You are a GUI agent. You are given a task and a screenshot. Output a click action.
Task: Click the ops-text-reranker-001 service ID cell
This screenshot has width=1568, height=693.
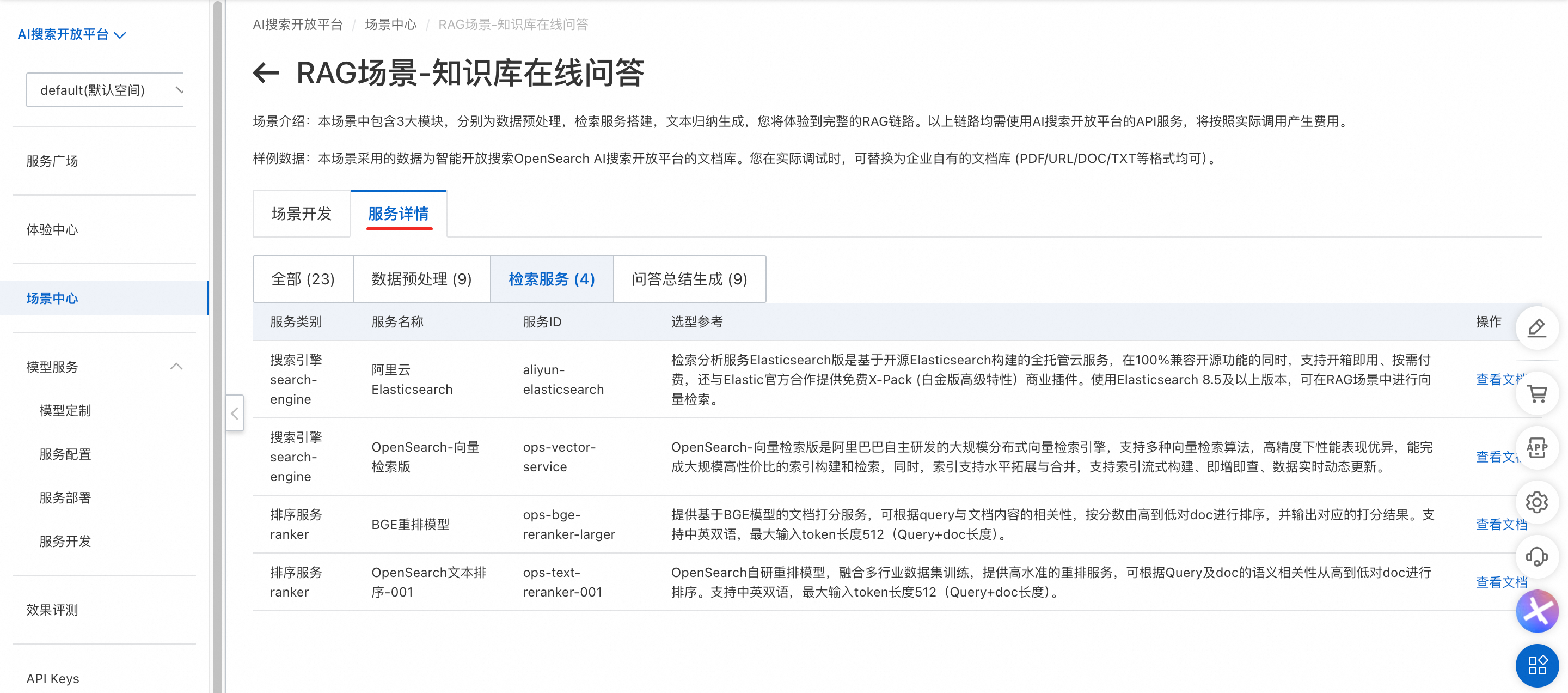(x=562, y=582)
